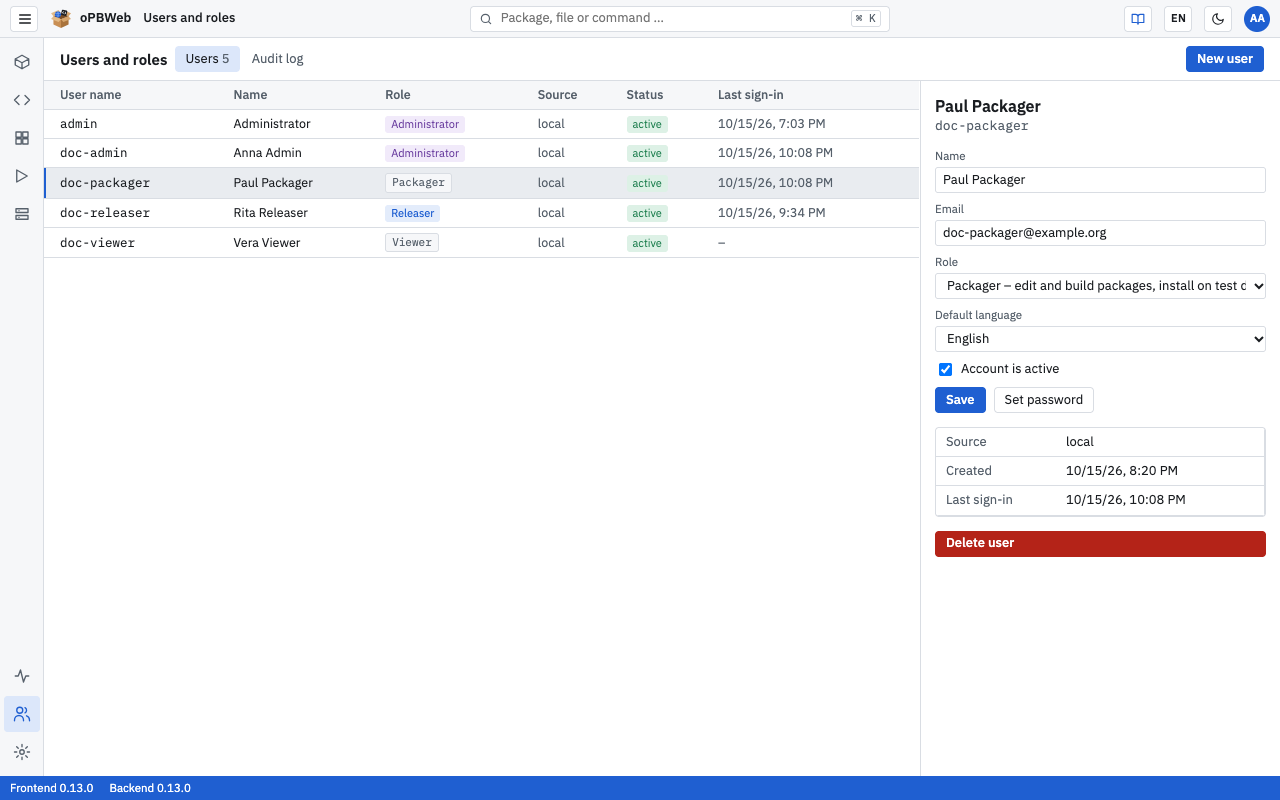This screenshot has width=1280, height=800.
Task: Click the Anna Admin name cell
Action: [267, 153]
